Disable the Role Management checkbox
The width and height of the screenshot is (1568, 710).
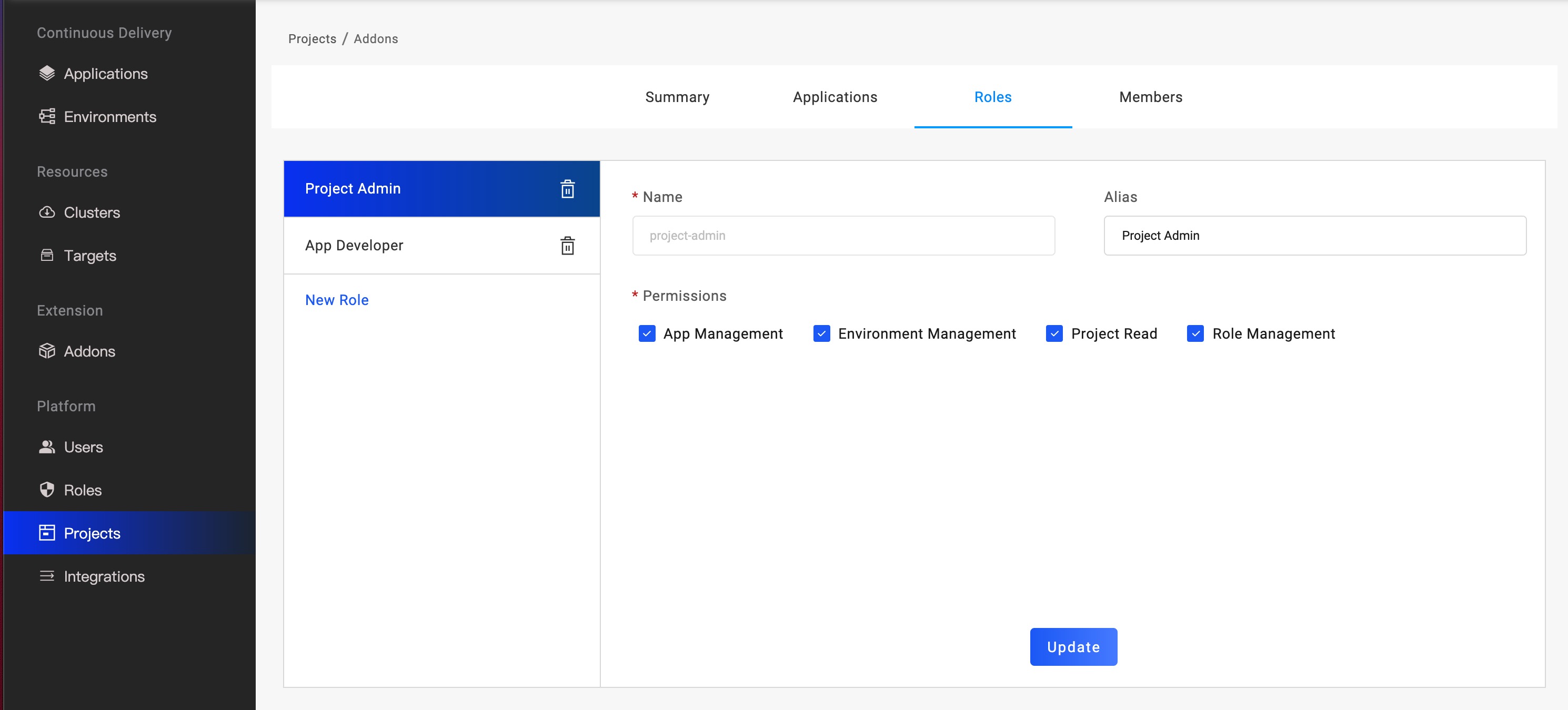[1195, 333]
